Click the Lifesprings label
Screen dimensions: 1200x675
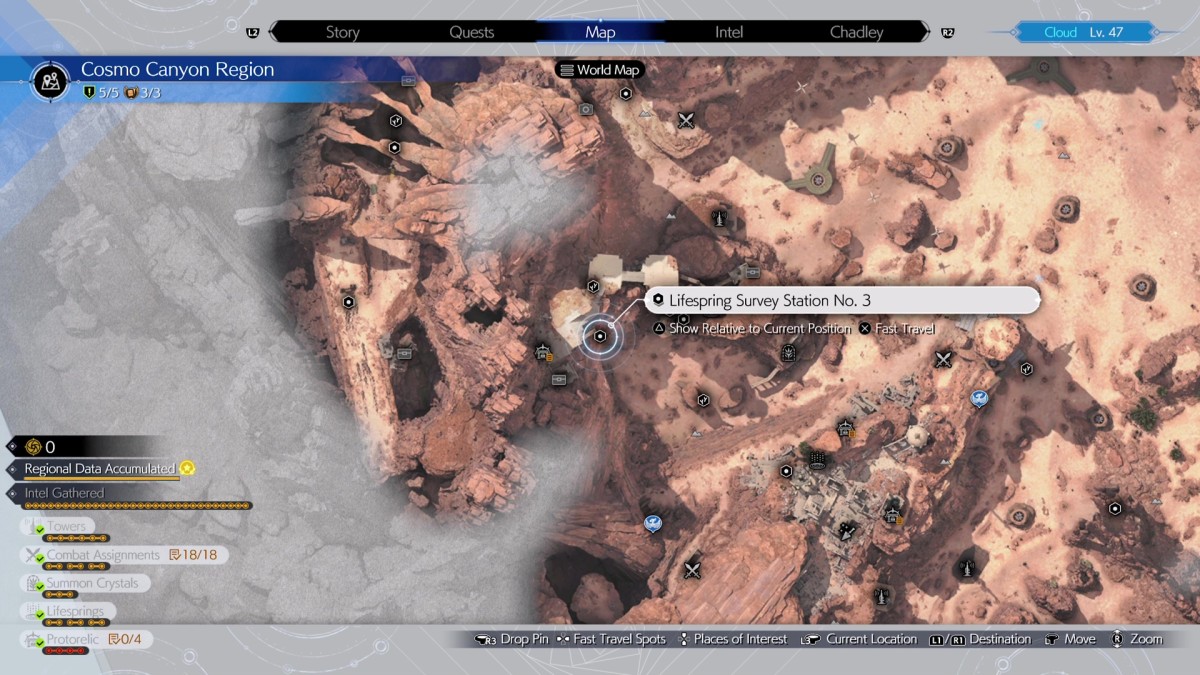click(x=75, y=610)
